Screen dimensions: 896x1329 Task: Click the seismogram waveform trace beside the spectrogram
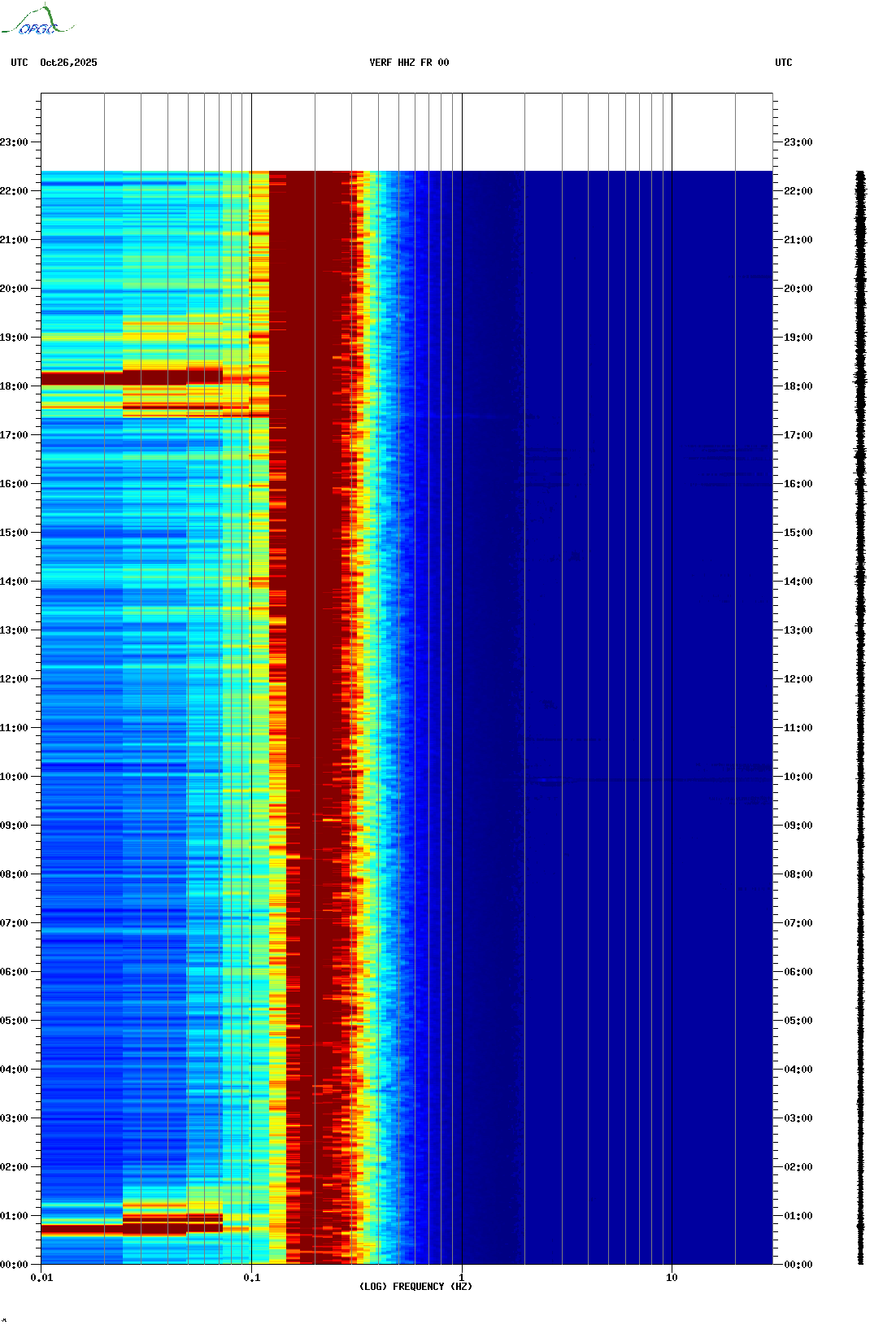(x=860, y=717)
